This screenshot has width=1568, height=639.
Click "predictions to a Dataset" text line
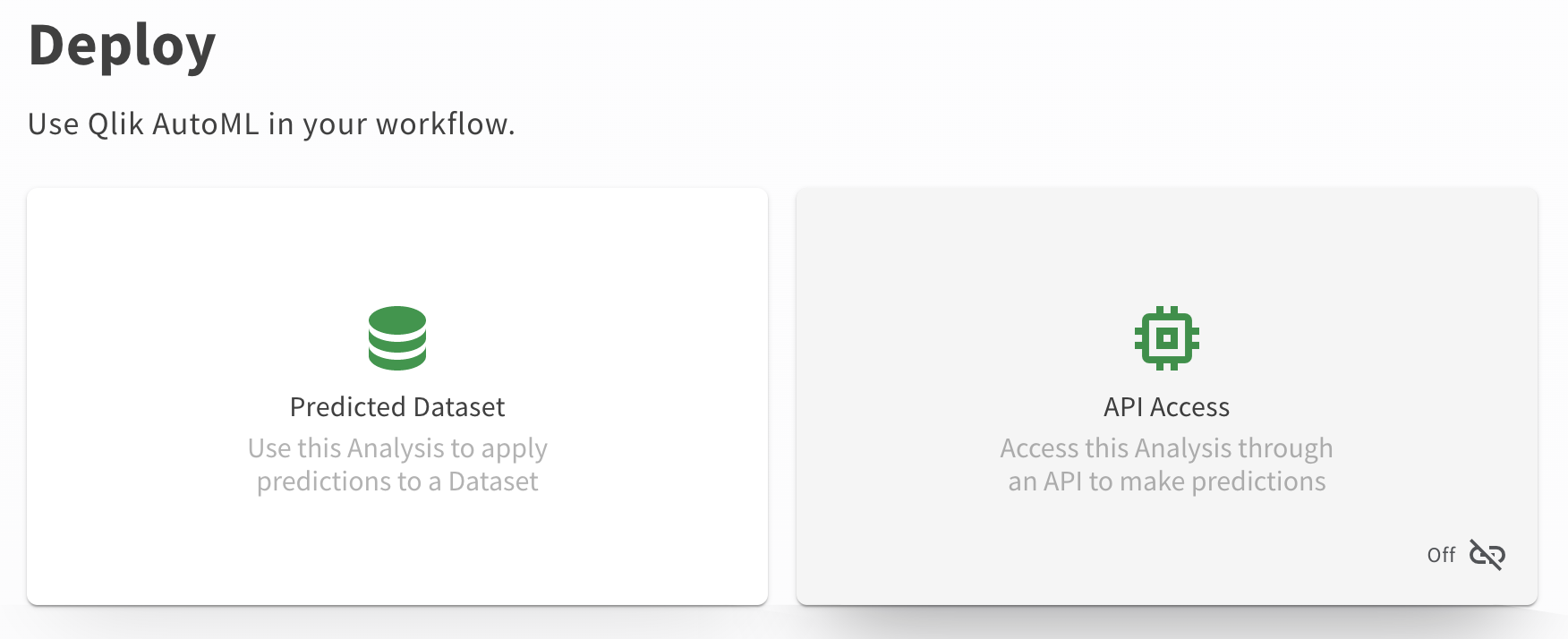tap(397, 481)
